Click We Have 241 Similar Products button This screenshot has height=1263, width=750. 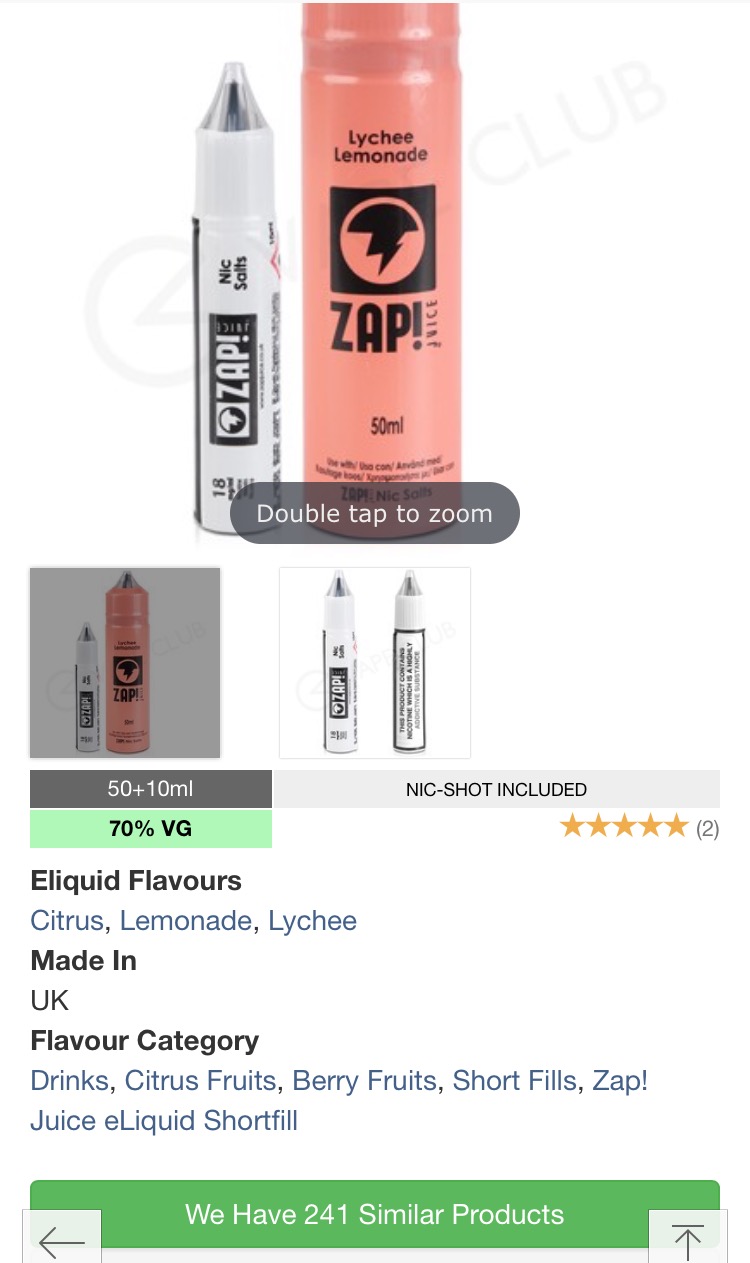point(375,1214)
